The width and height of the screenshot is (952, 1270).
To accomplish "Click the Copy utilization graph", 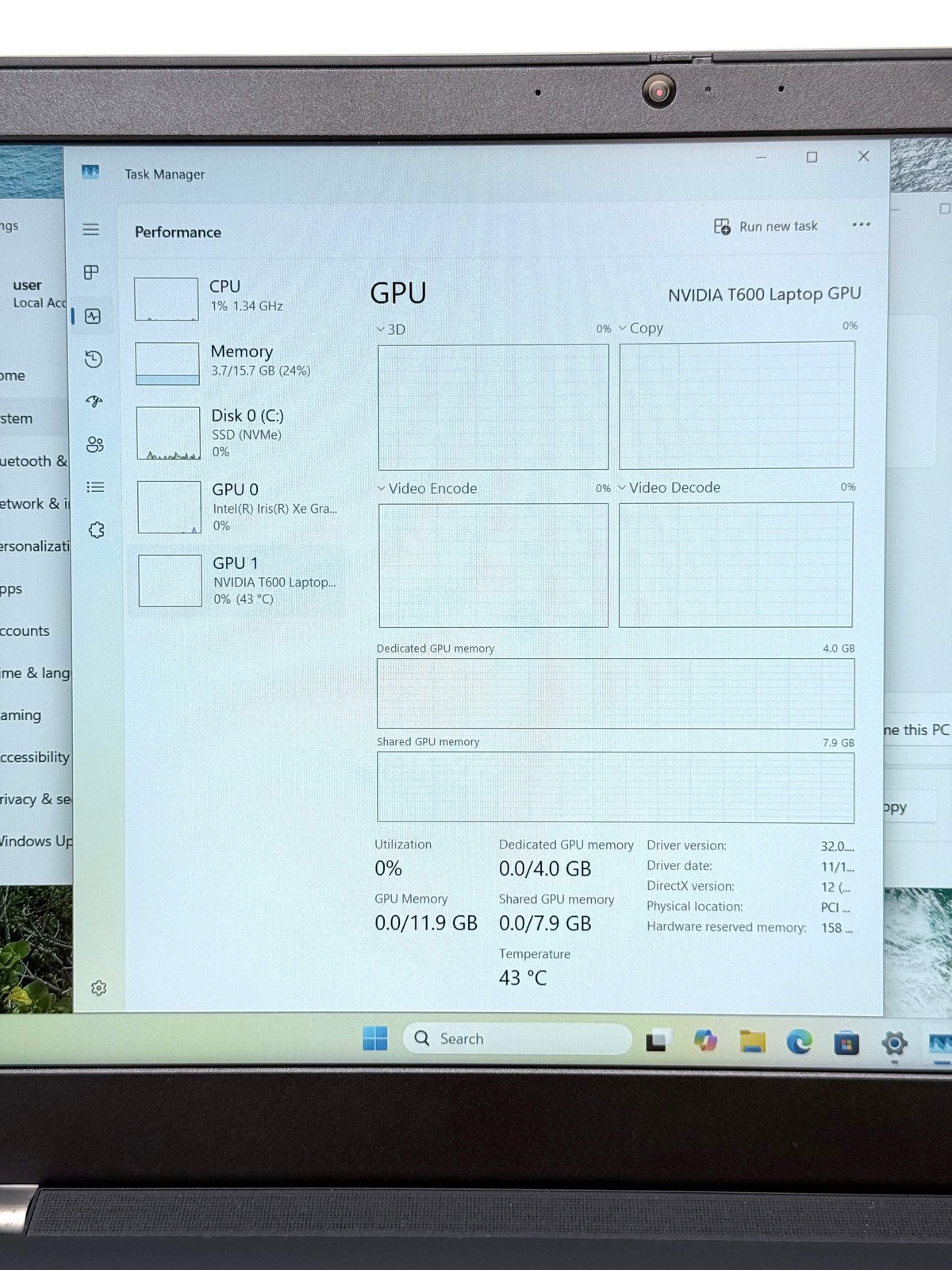I will coord(737,405).
